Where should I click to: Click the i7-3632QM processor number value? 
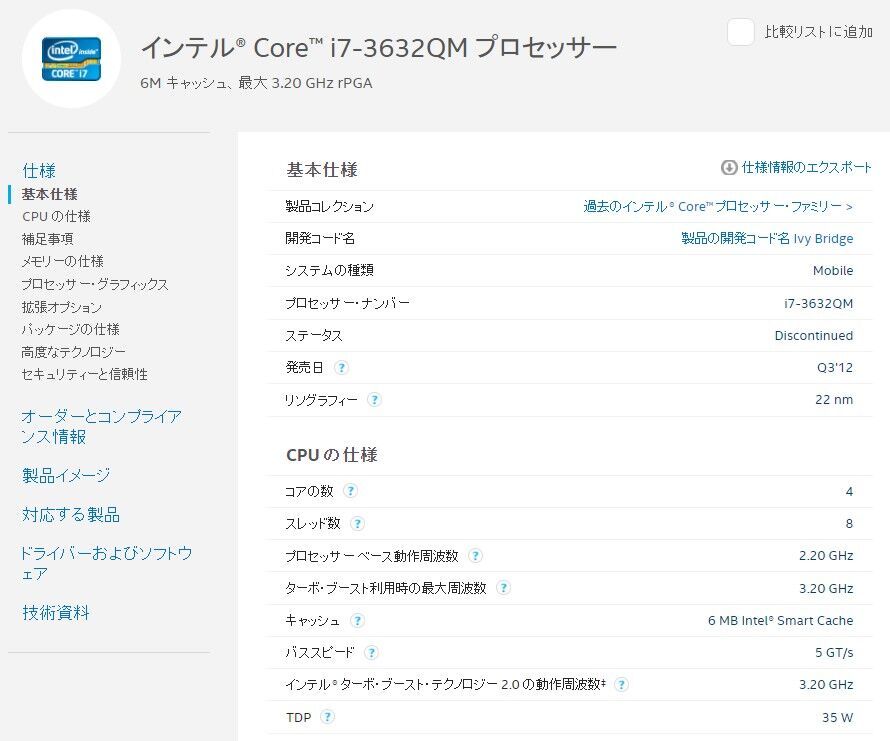[x=818, y=304]
